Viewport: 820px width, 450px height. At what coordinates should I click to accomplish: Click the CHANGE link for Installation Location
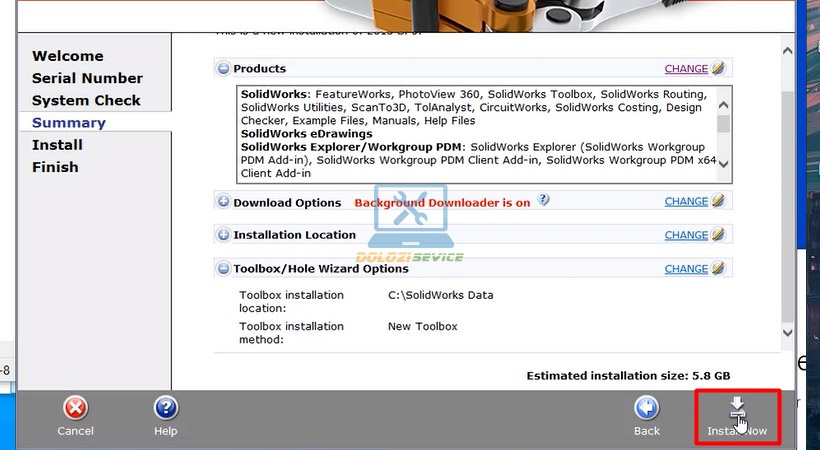[x=686, y=235]
